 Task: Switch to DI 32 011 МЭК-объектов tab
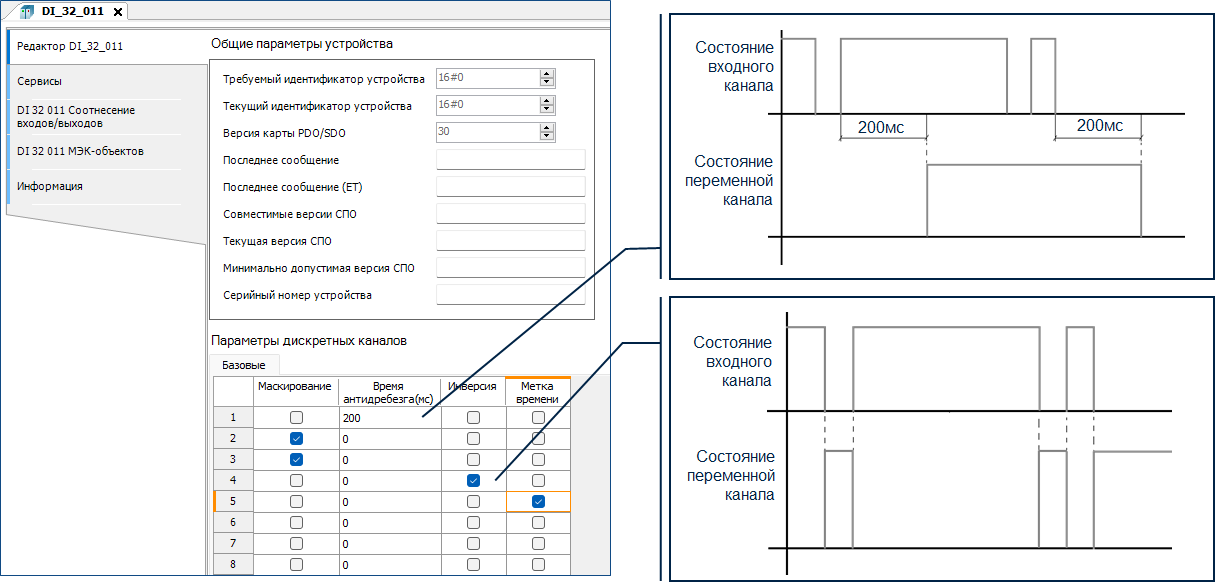click(80, 151)
